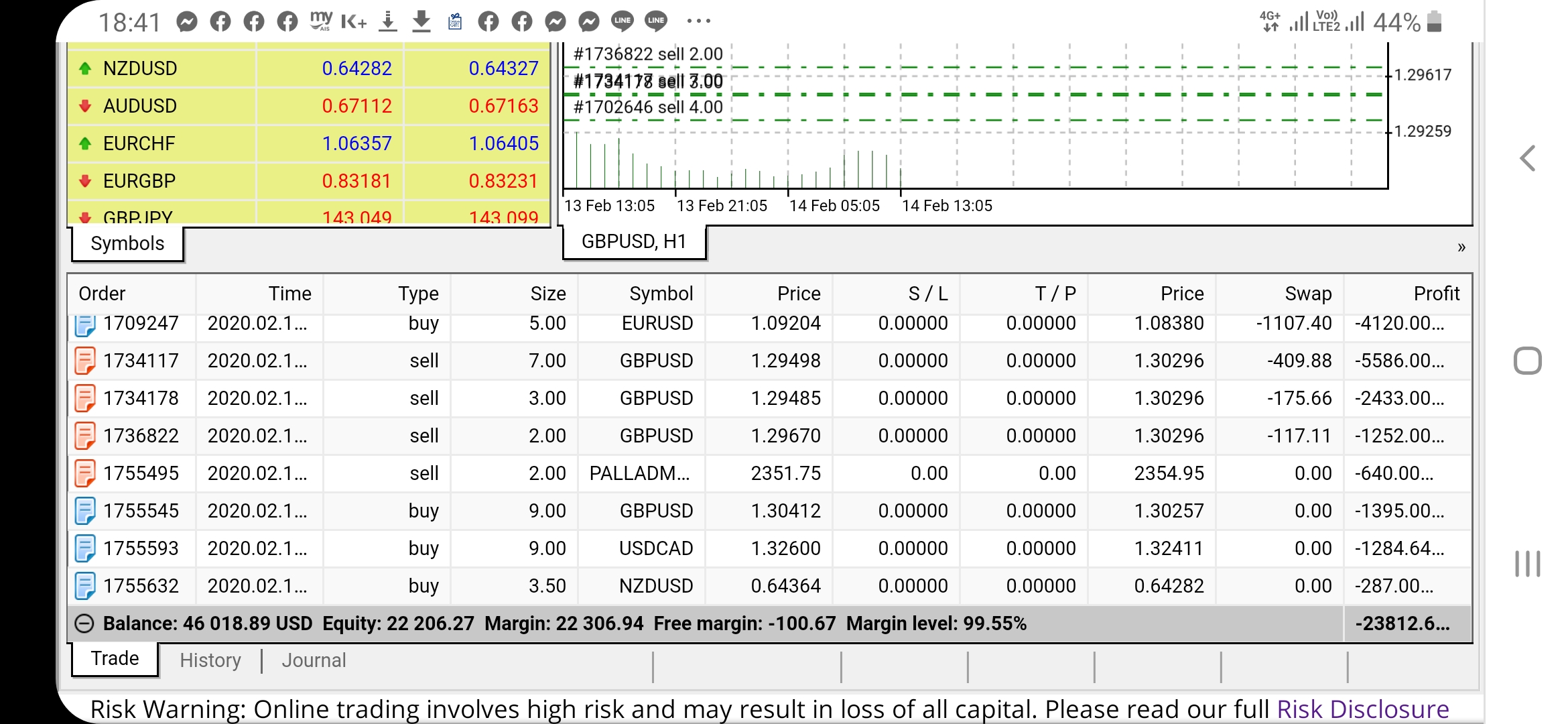Open the Risk Disclosure link
This screenshot has width=1568, height=724.
coord(1362,709)
